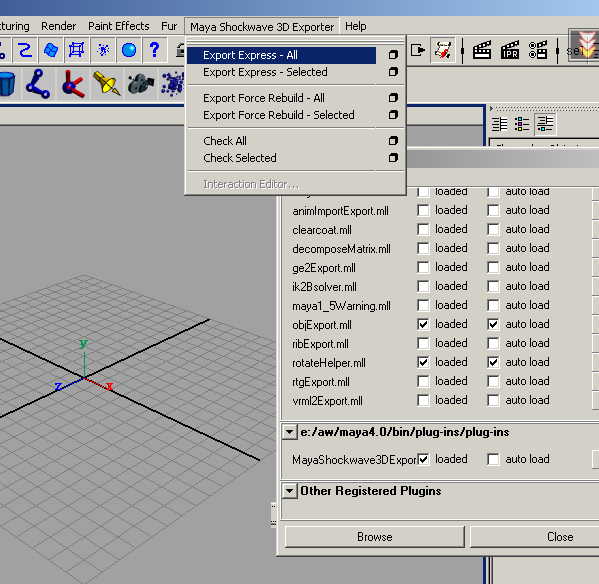Click the blue particle cloud shelf icon
The width and height of the screenshot is (599, 584).
(x=173, y=84)
